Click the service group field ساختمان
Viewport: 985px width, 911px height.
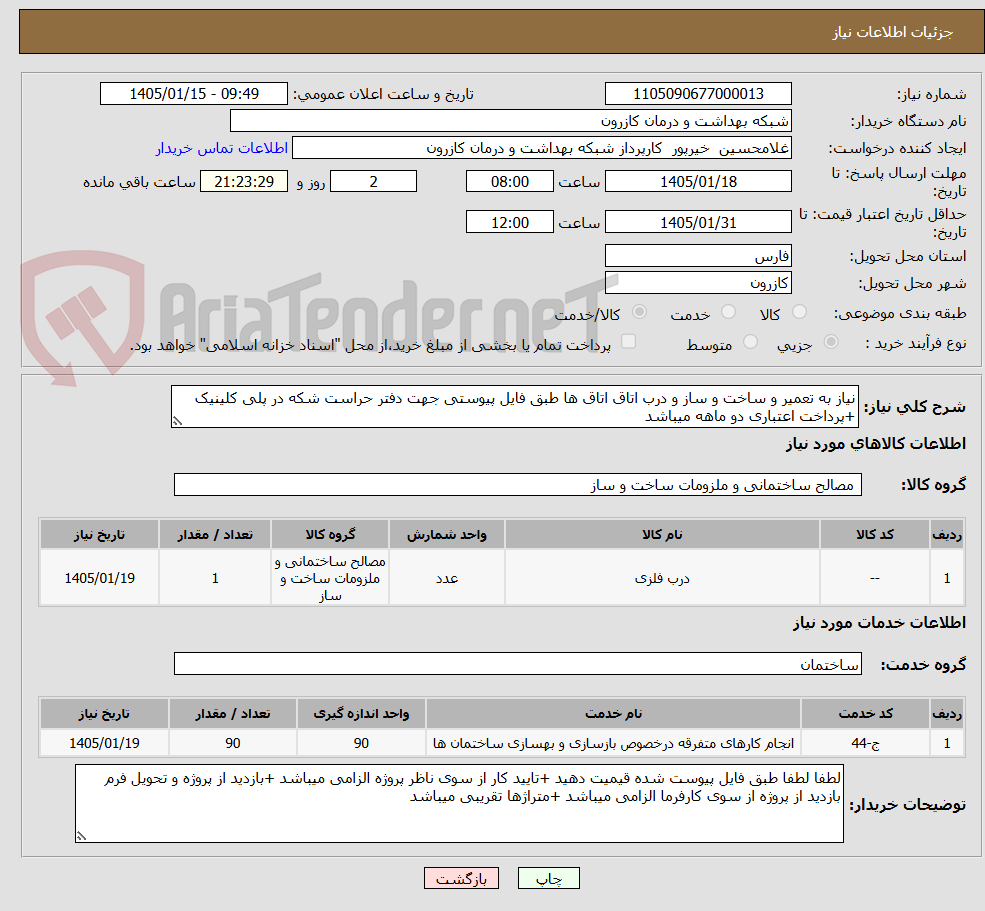coord(518,664)
